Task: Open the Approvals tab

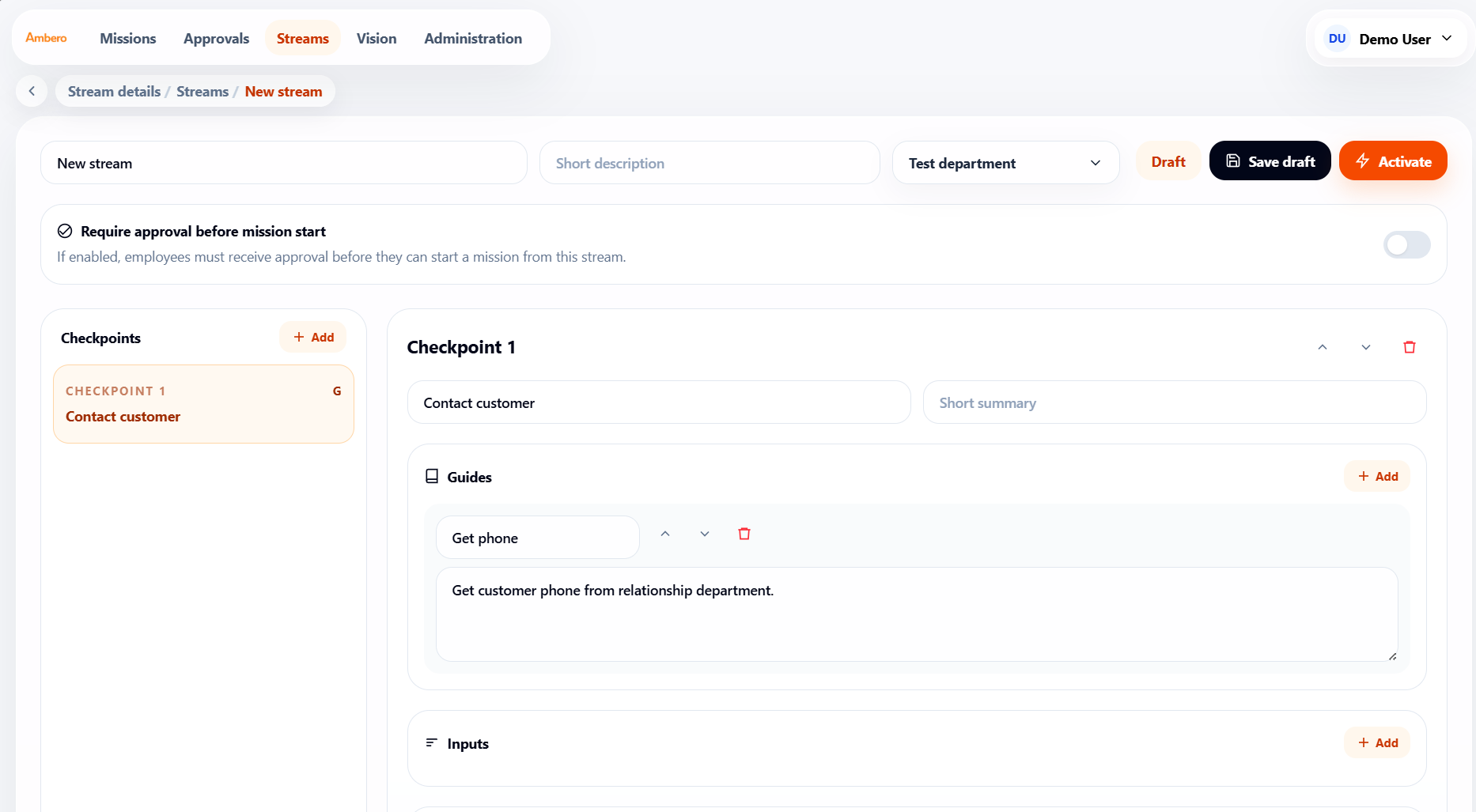Action: [216, 38]
